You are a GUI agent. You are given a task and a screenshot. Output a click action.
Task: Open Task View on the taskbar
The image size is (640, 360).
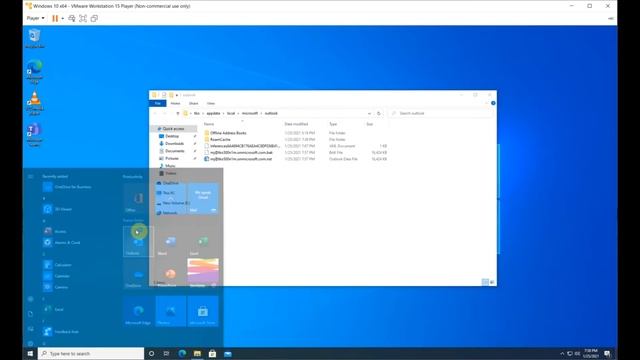[167, 353]
